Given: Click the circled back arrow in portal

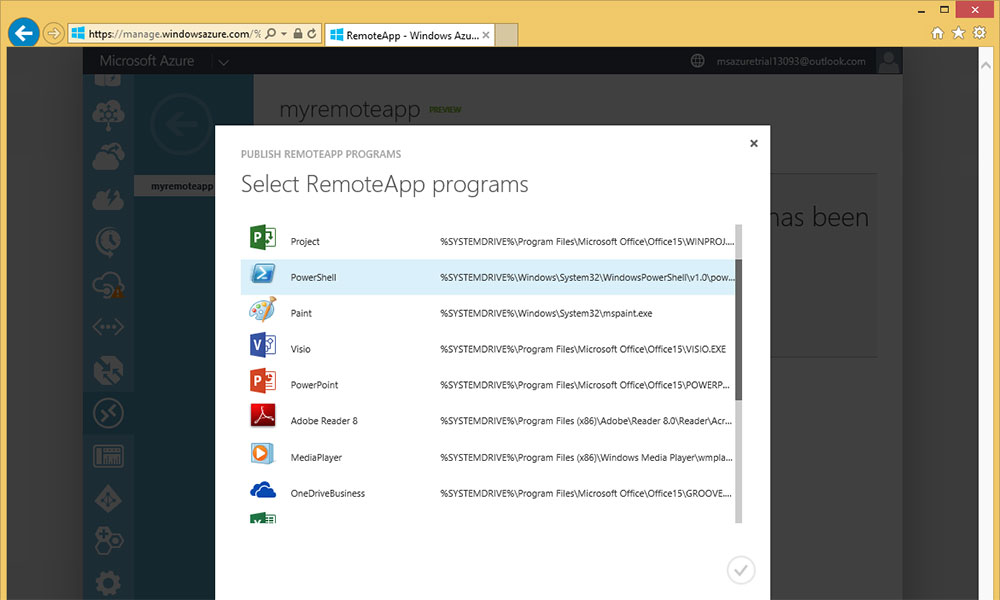Looking at the screenshot, I should tap(181, 124).
